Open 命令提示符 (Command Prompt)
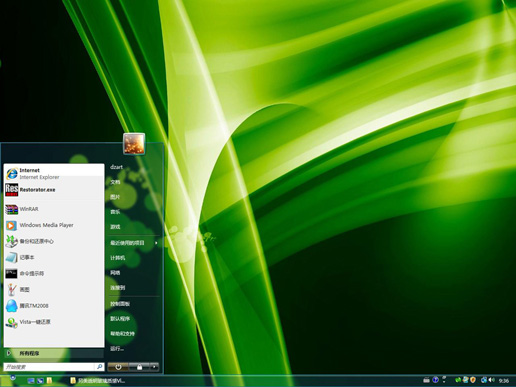Viewport: 516px width, 387px height. tap(54, 274)
